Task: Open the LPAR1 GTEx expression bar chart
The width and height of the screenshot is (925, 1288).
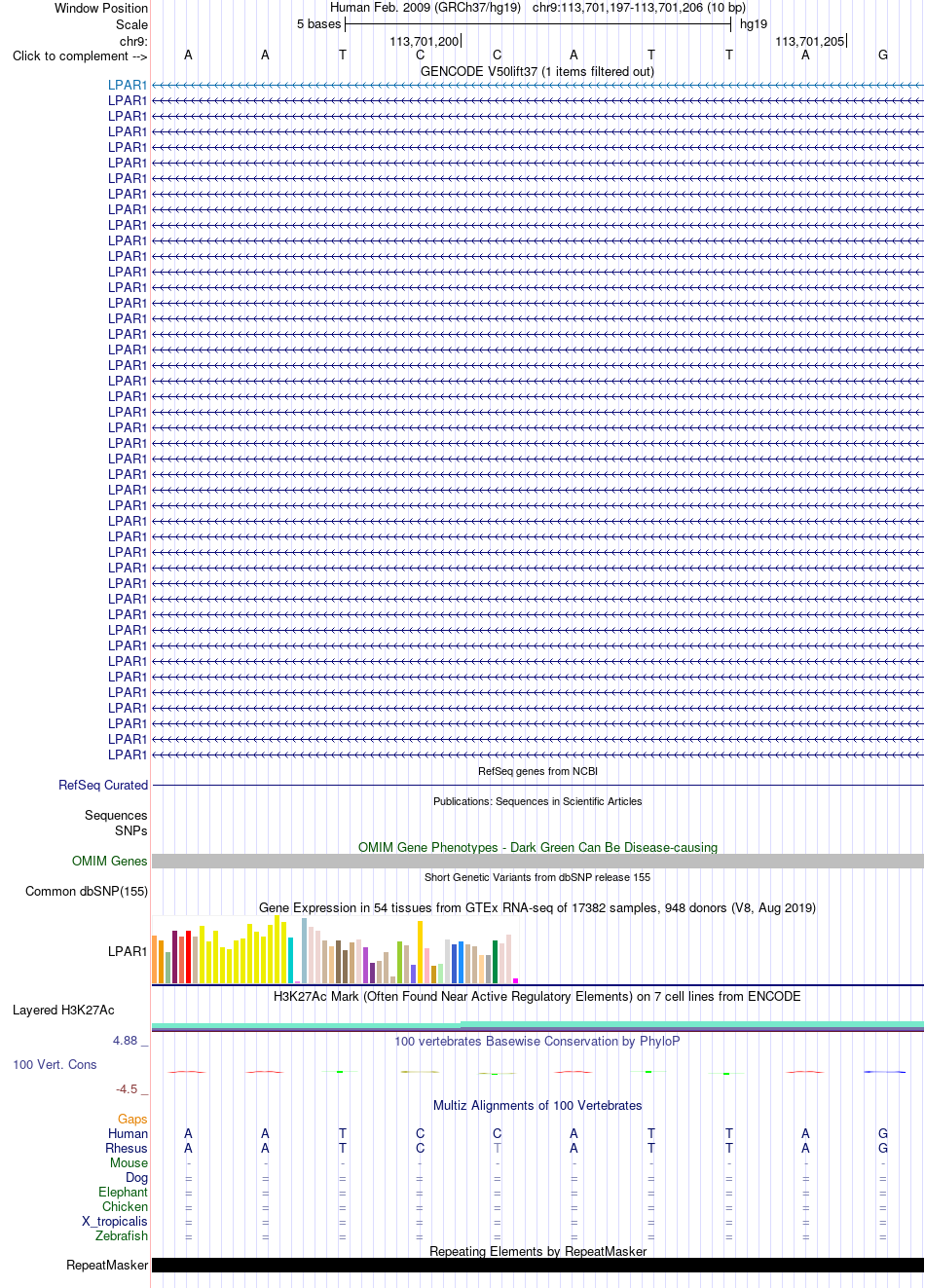Action: pyautogui.click(x=336, y=950)
